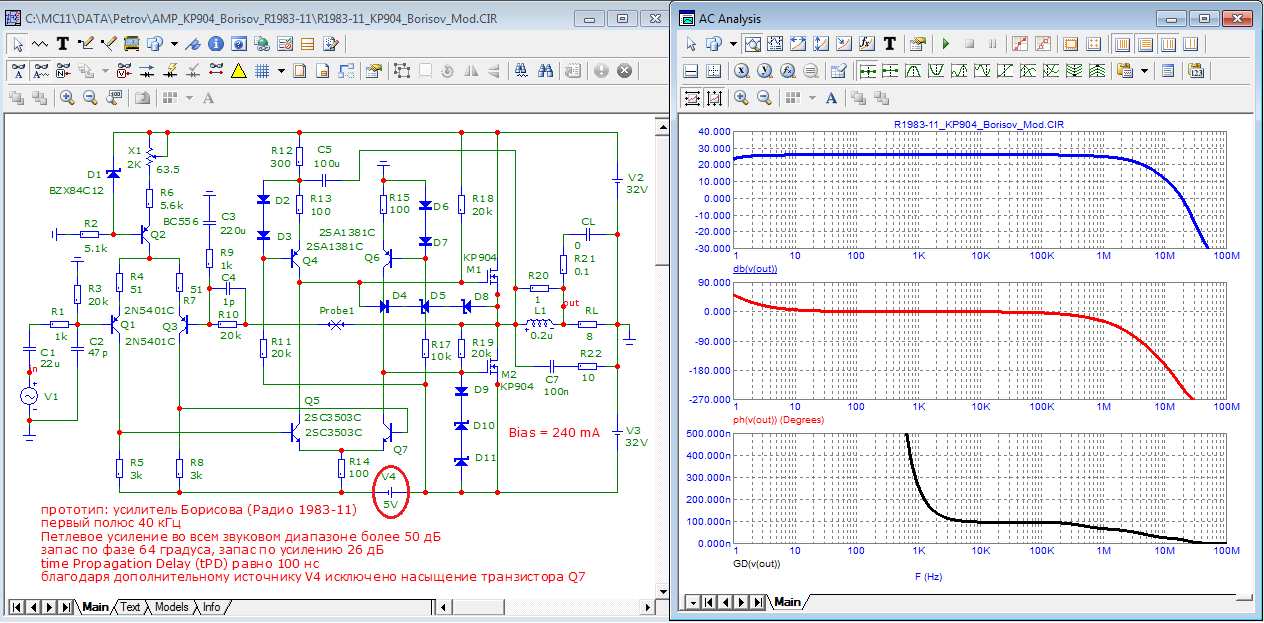Zoom in on the schematic with magnifier plus
Image resolution: width=1264 pixels, height=623 pixels.
(x=67, y=98)
